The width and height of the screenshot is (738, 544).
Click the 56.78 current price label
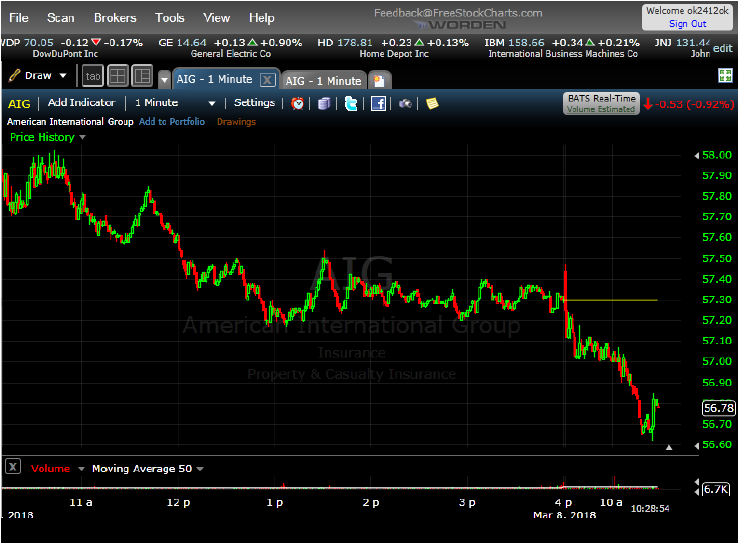tap(719, 408)
